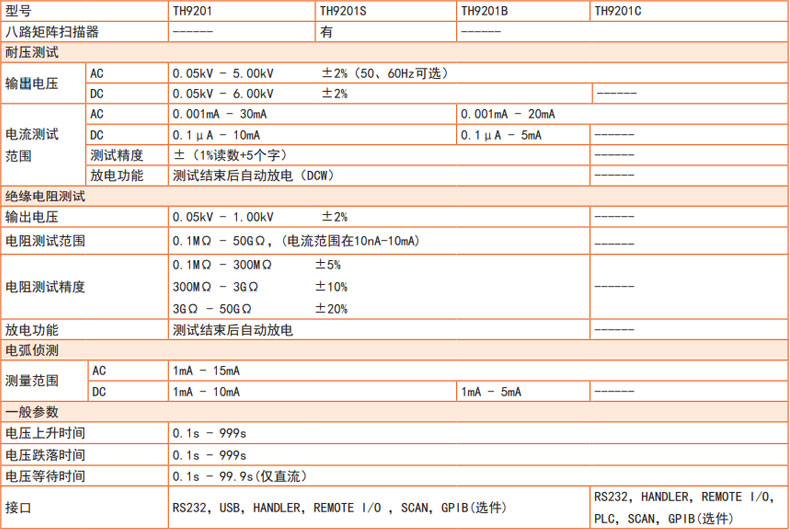Viewport: 790px width, 530px height.
Task: Select the 耐压测试 section header row
Action: 32,52
